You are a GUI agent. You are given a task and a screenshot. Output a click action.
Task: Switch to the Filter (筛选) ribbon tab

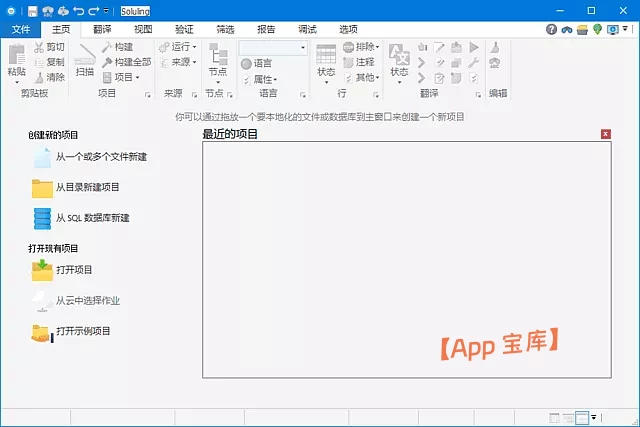coord(225,29)
